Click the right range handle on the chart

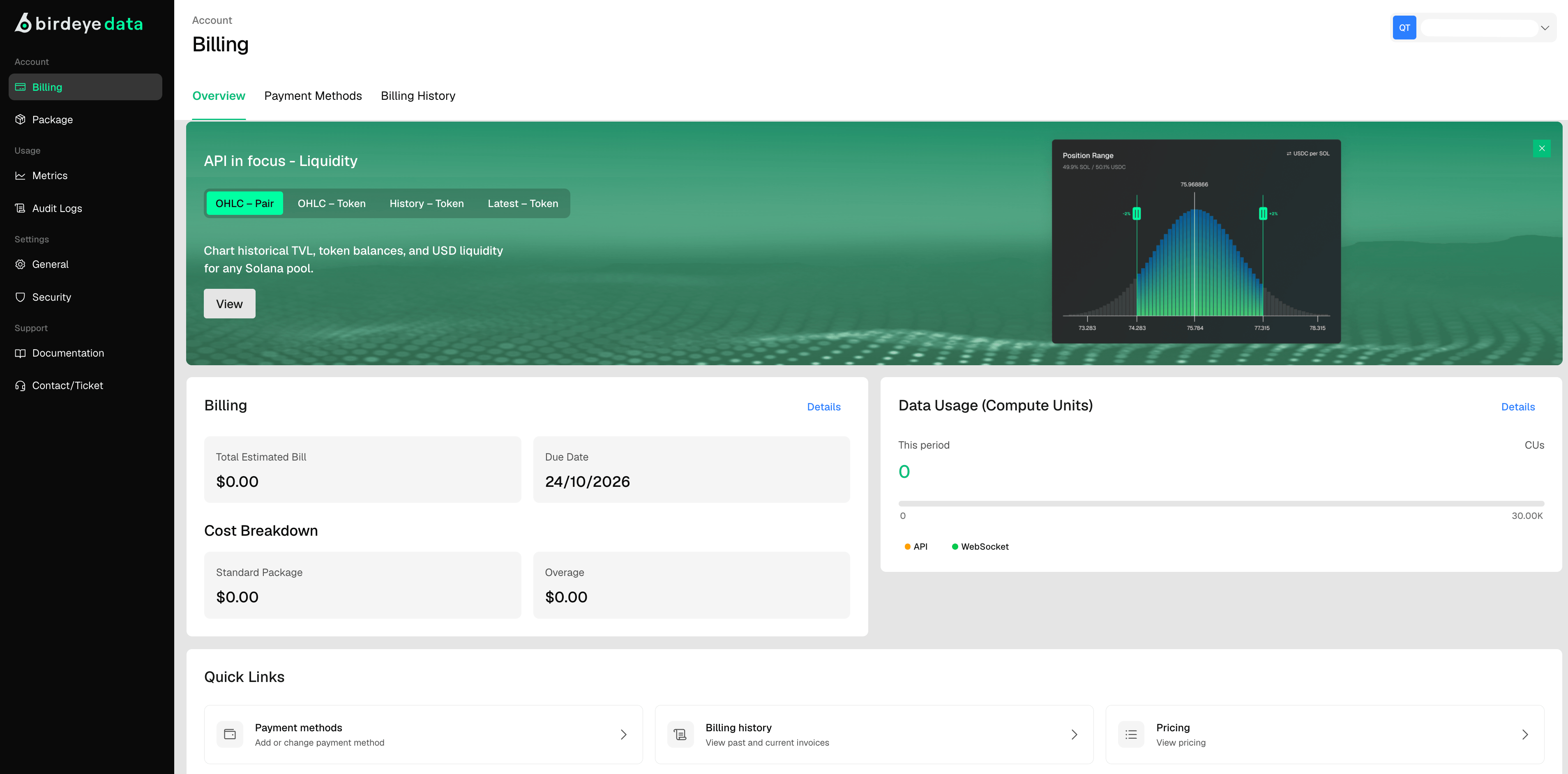click(x=1263, y=214)
